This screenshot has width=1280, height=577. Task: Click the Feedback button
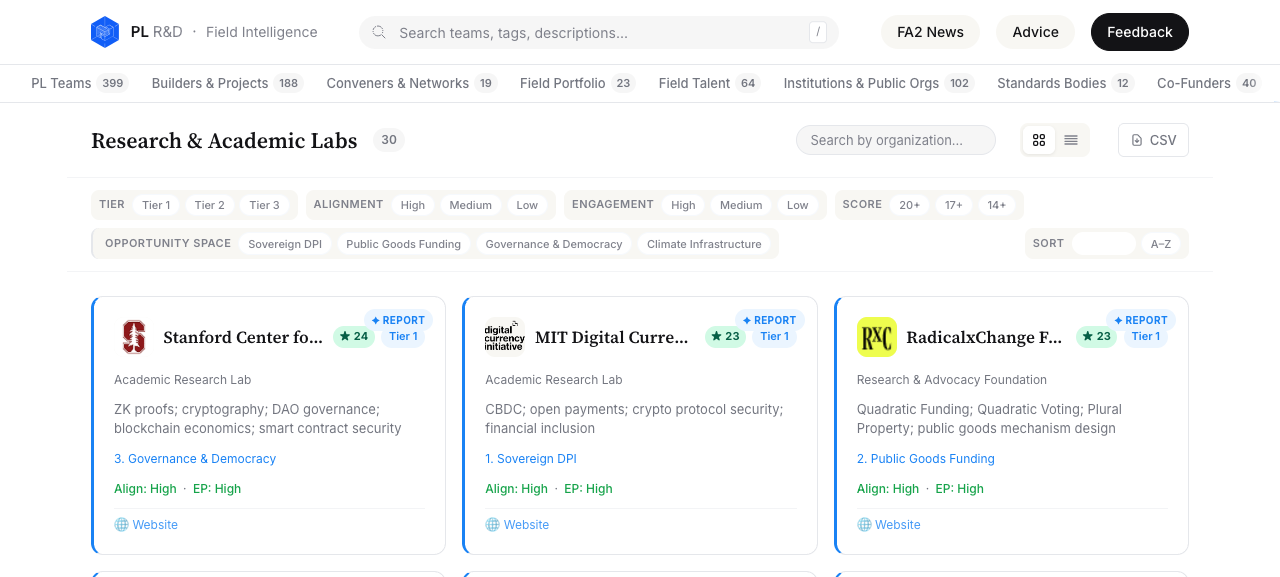(x=1139, y=32)
